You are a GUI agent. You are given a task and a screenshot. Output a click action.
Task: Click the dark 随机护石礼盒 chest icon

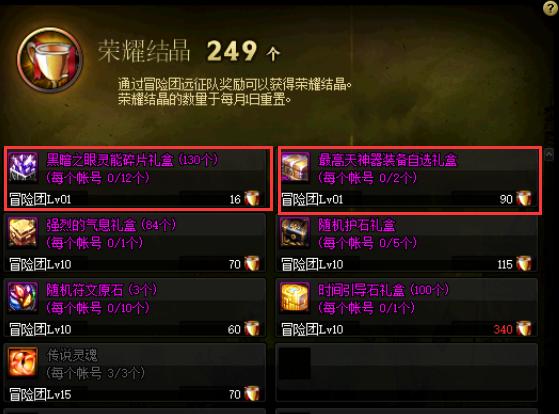click(x=295, y=232)
